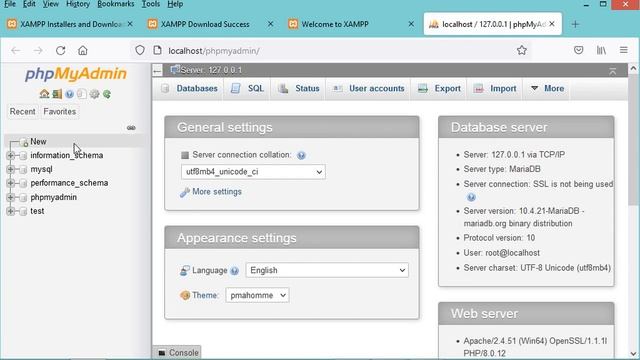
Task: Click the link-with-main-panel chain icon
Action: (x=131, y=128)
